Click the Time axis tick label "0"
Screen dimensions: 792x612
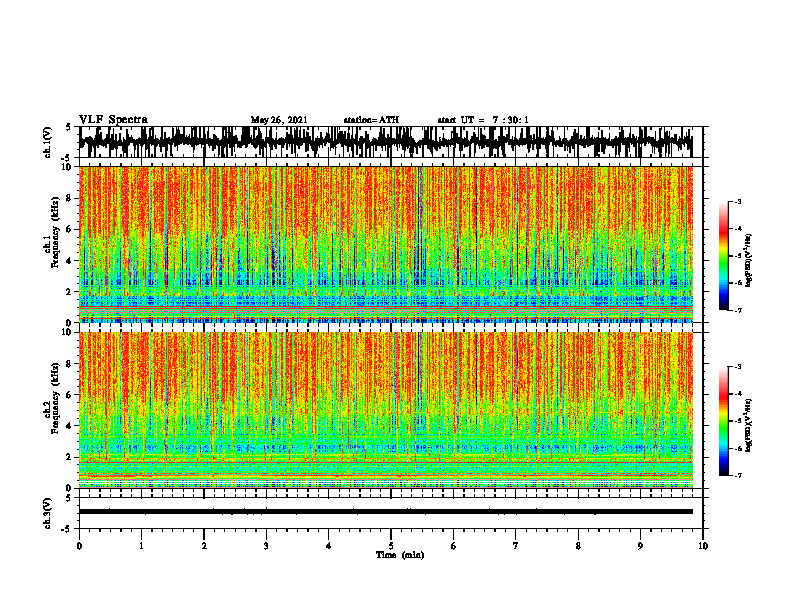79,546
